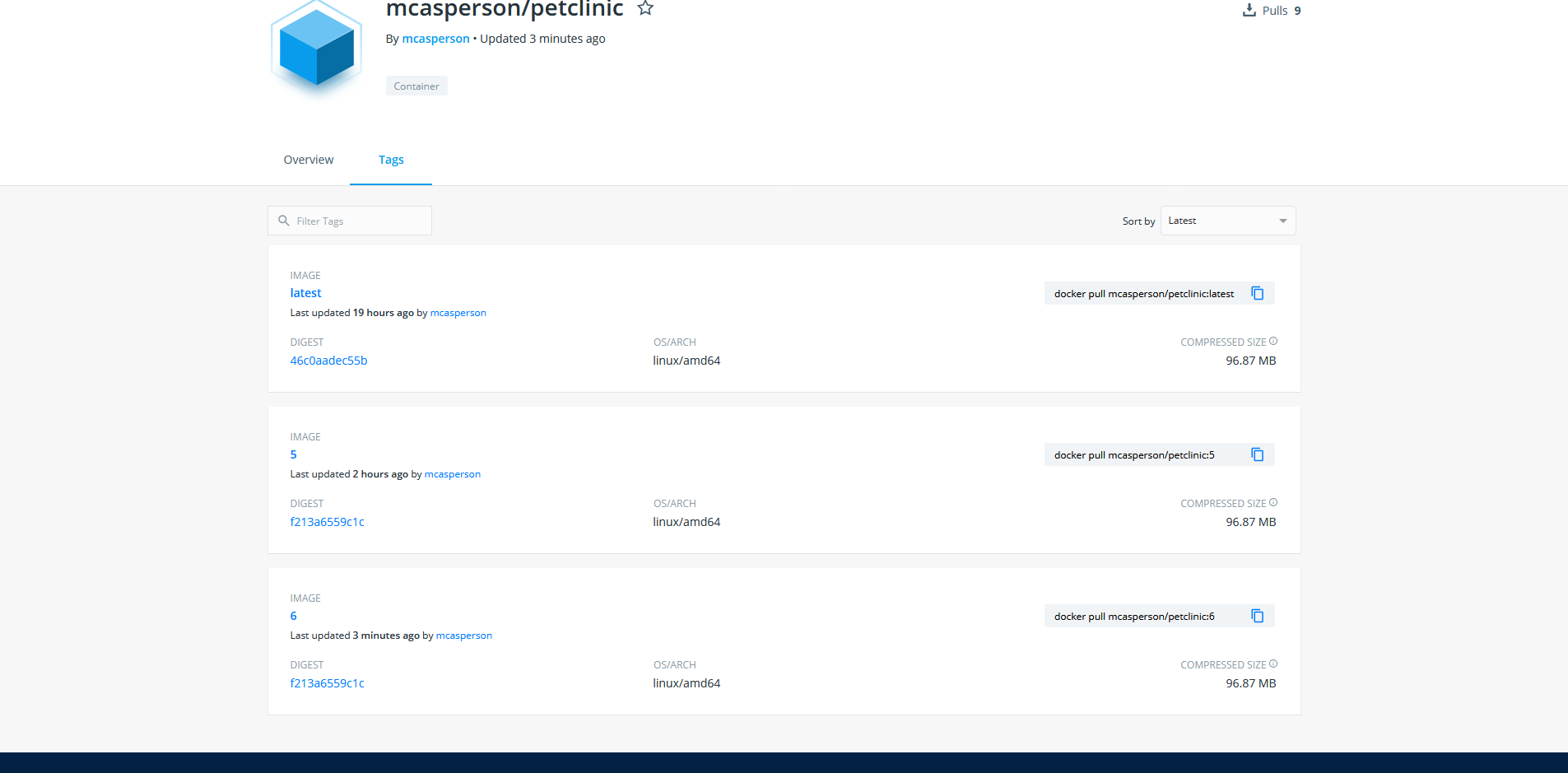
Task: Click the Container label chip
Action: [416, 86]
